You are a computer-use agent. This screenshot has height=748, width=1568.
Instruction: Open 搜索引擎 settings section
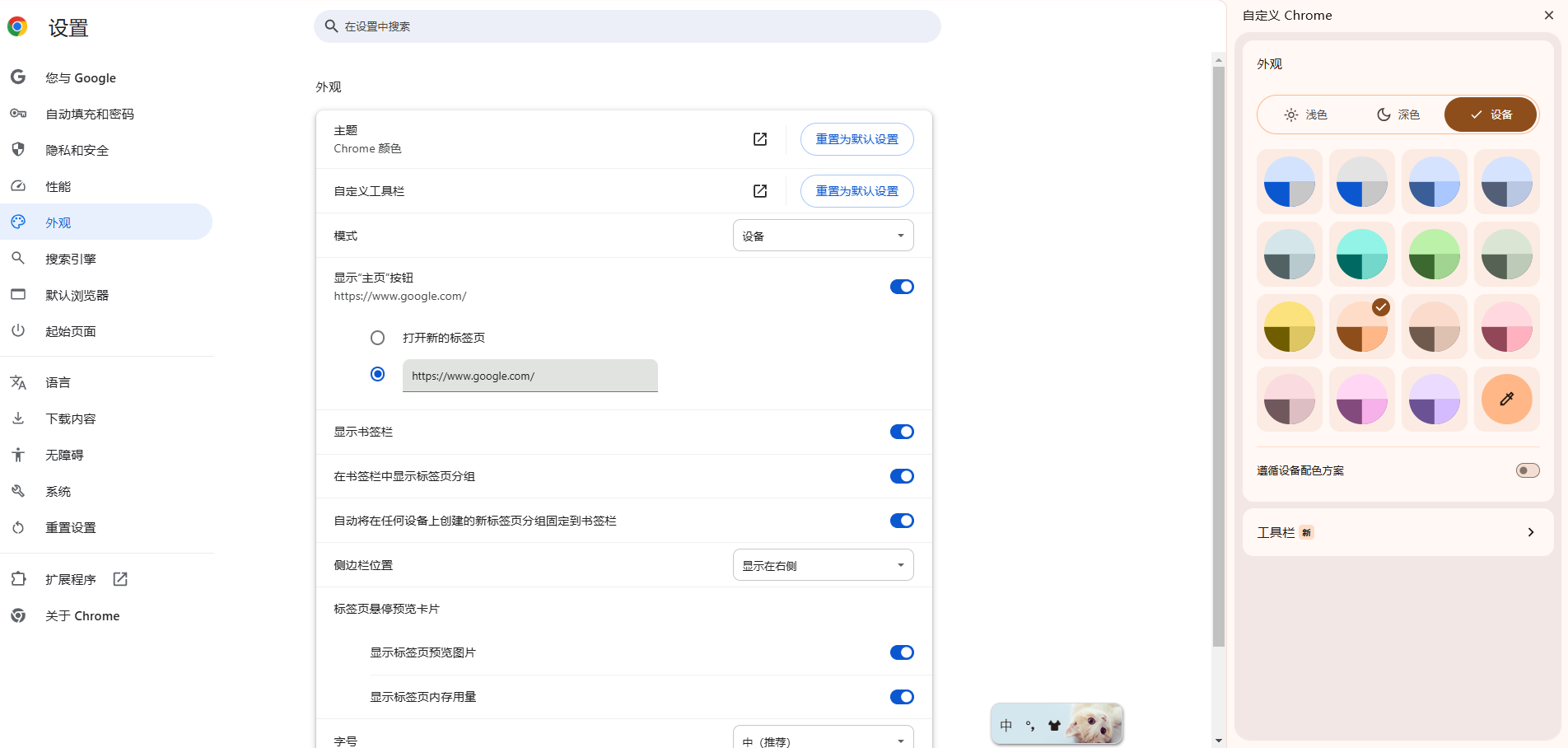click(x=106, y=259)
